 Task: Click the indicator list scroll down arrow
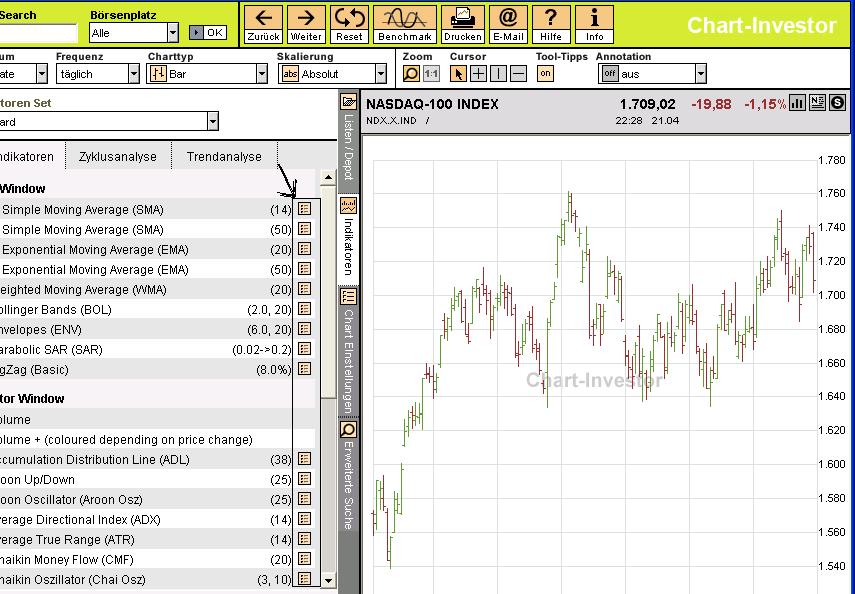[x=328, y=580]
